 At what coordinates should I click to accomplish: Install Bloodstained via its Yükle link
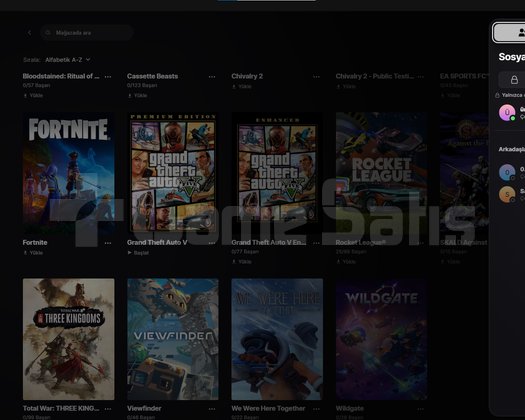point(33,95)
